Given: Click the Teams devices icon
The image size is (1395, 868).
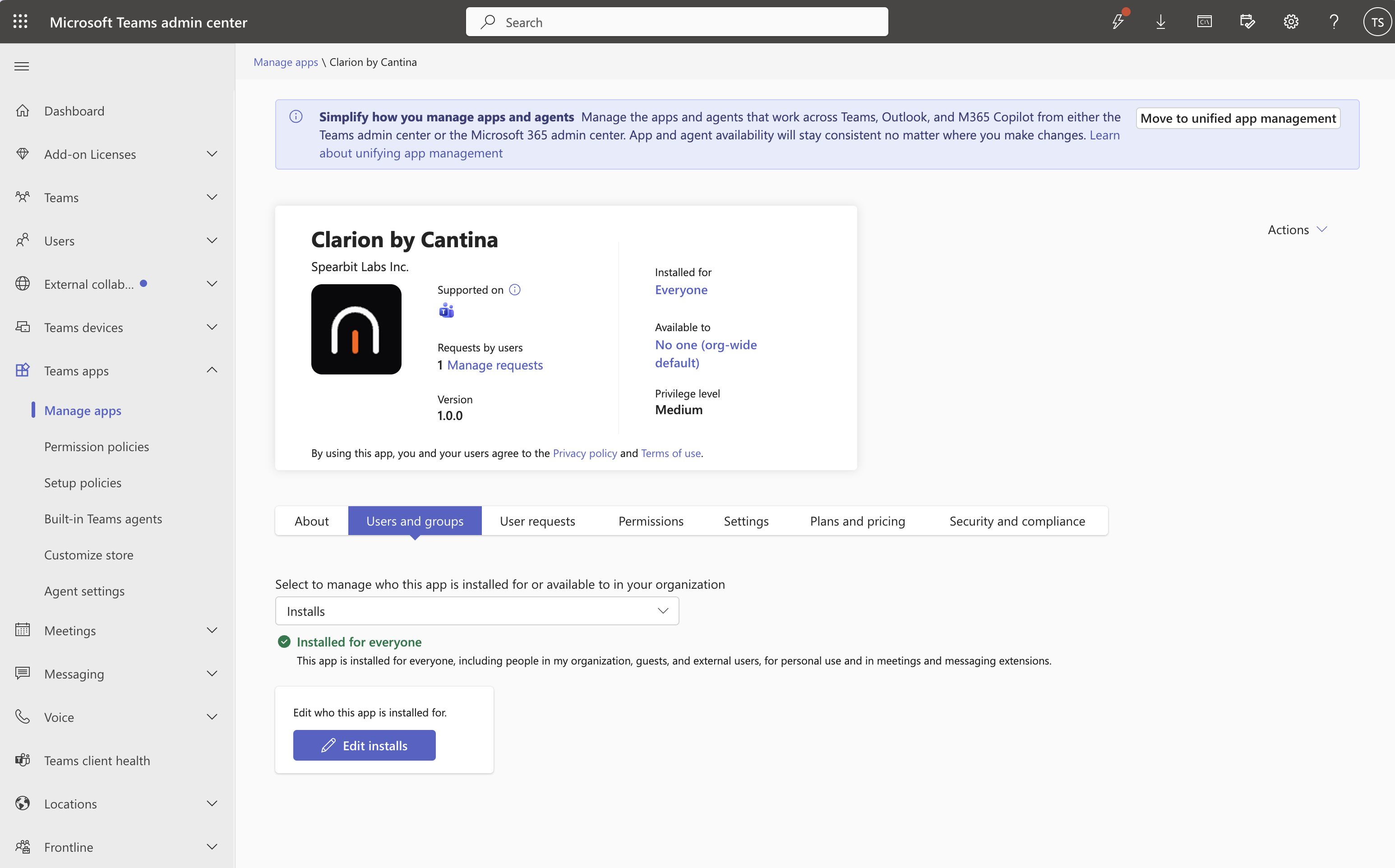Looking at the screenshot, I should click(x=23, y=327).
